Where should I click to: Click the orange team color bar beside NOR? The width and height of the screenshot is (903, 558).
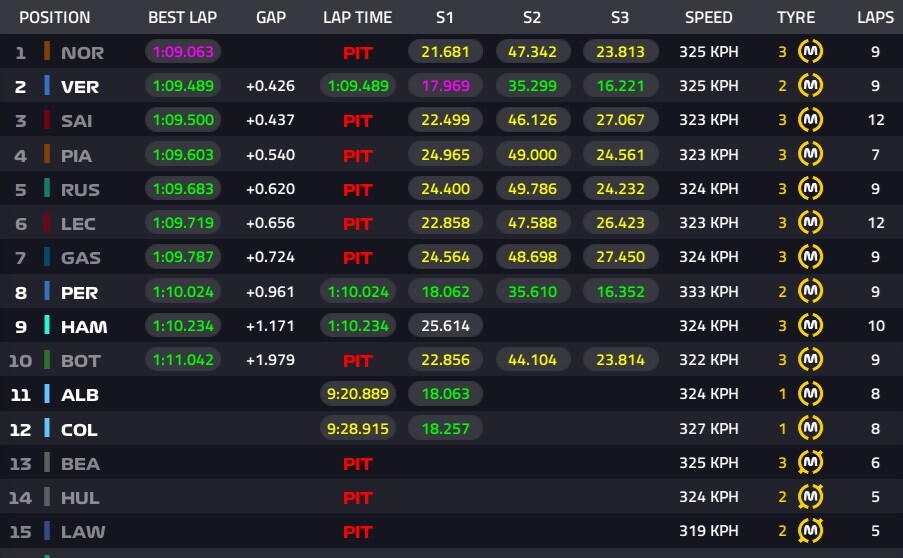click(47, 52)
